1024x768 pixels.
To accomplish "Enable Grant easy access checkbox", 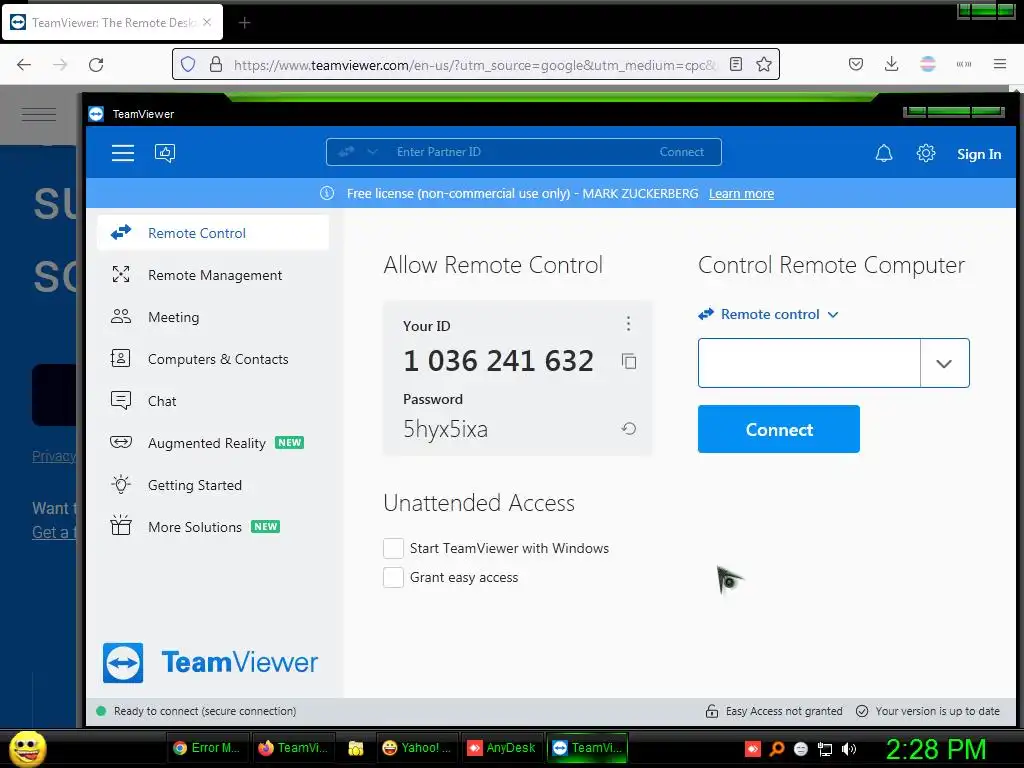I will point(393,577).
